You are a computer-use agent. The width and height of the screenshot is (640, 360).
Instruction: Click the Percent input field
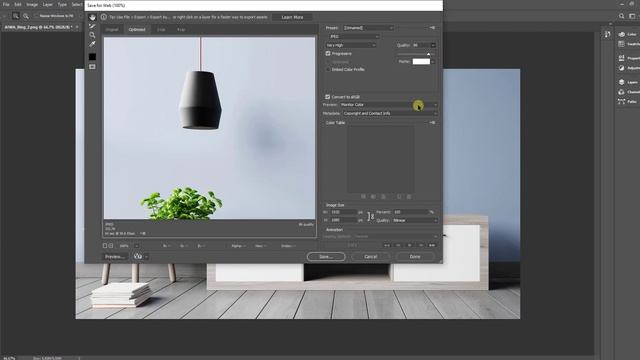click(410, 212)
